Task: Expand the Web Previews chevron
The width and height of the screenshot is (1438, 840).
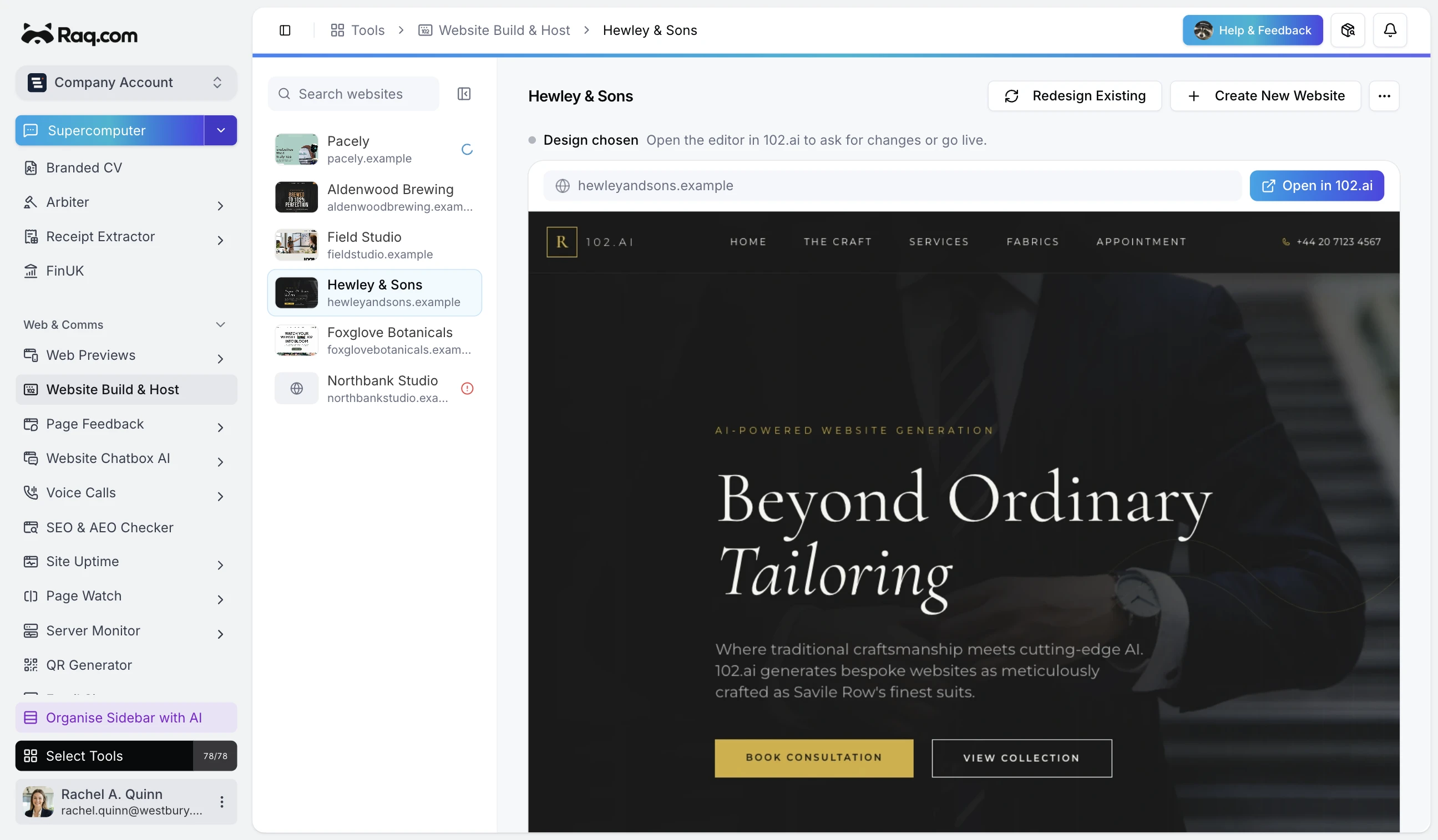Action: pyautogui.click(x=220, y=359)
